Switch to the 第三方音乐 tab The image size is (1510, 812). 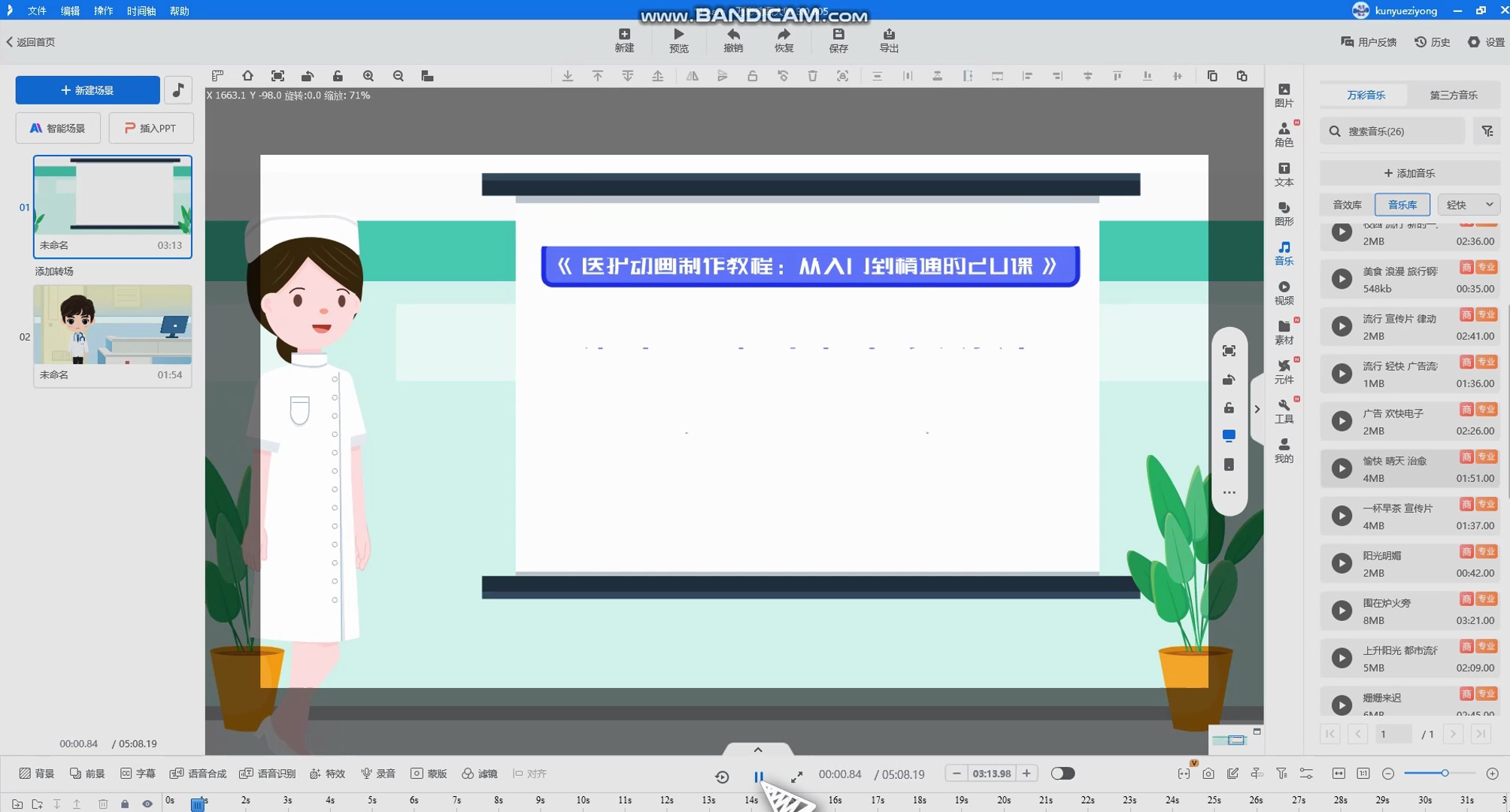point(1453,95)
